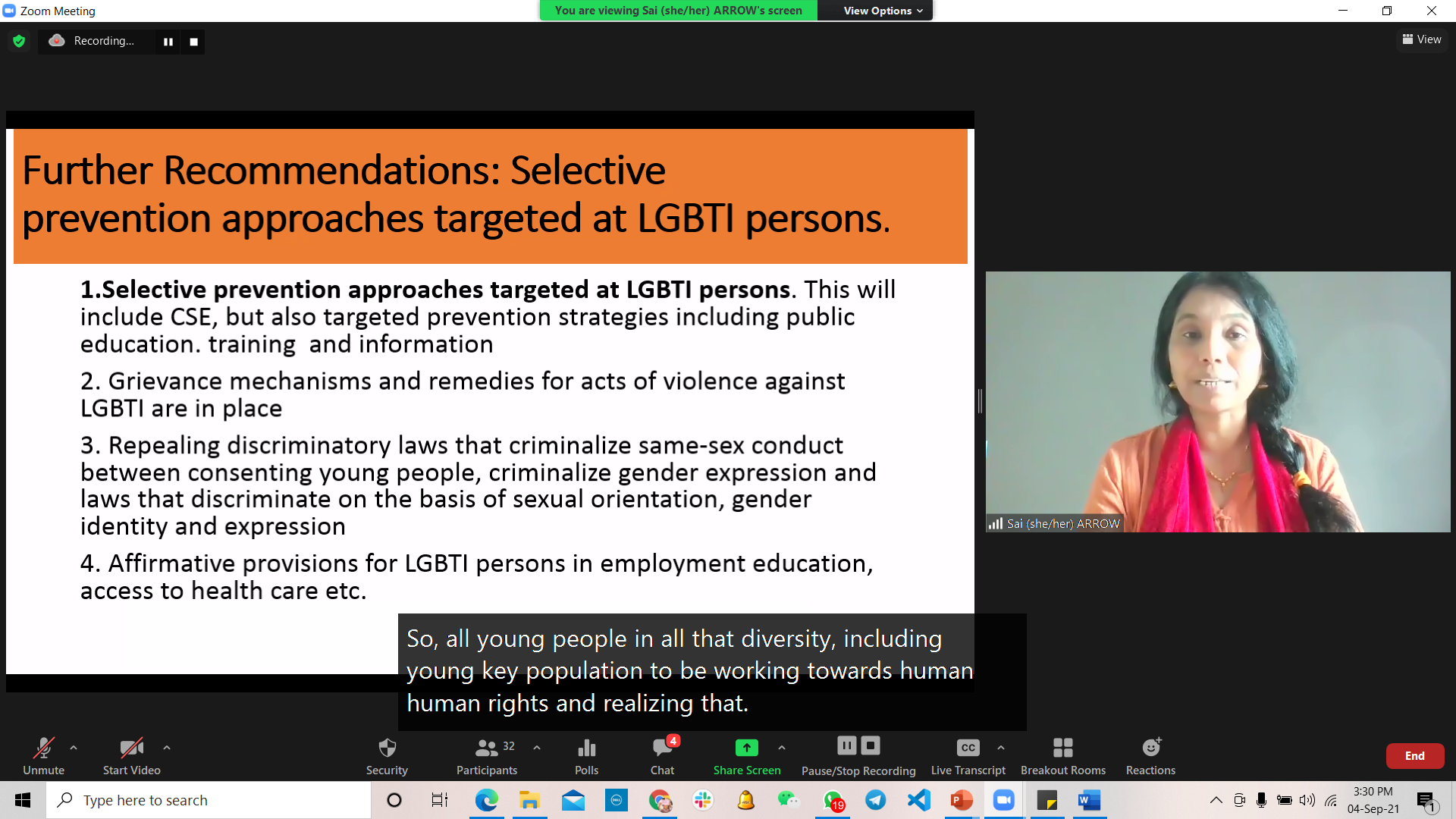Click the divider handle between slide and video
Screen dimensions: 1456x819
(x=980, y=401)
